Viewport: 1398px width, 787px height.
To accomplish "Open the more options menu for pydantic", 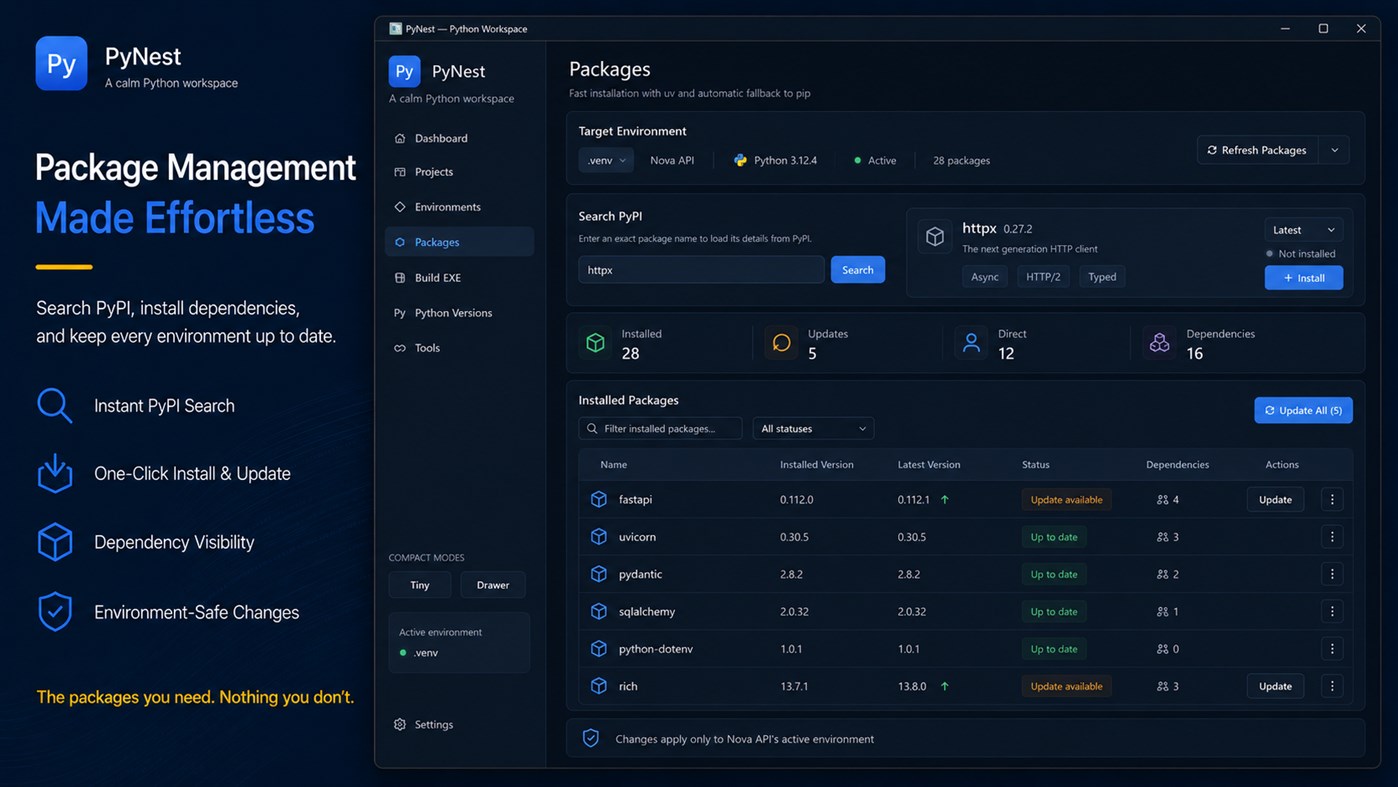I will point(1332,574).
